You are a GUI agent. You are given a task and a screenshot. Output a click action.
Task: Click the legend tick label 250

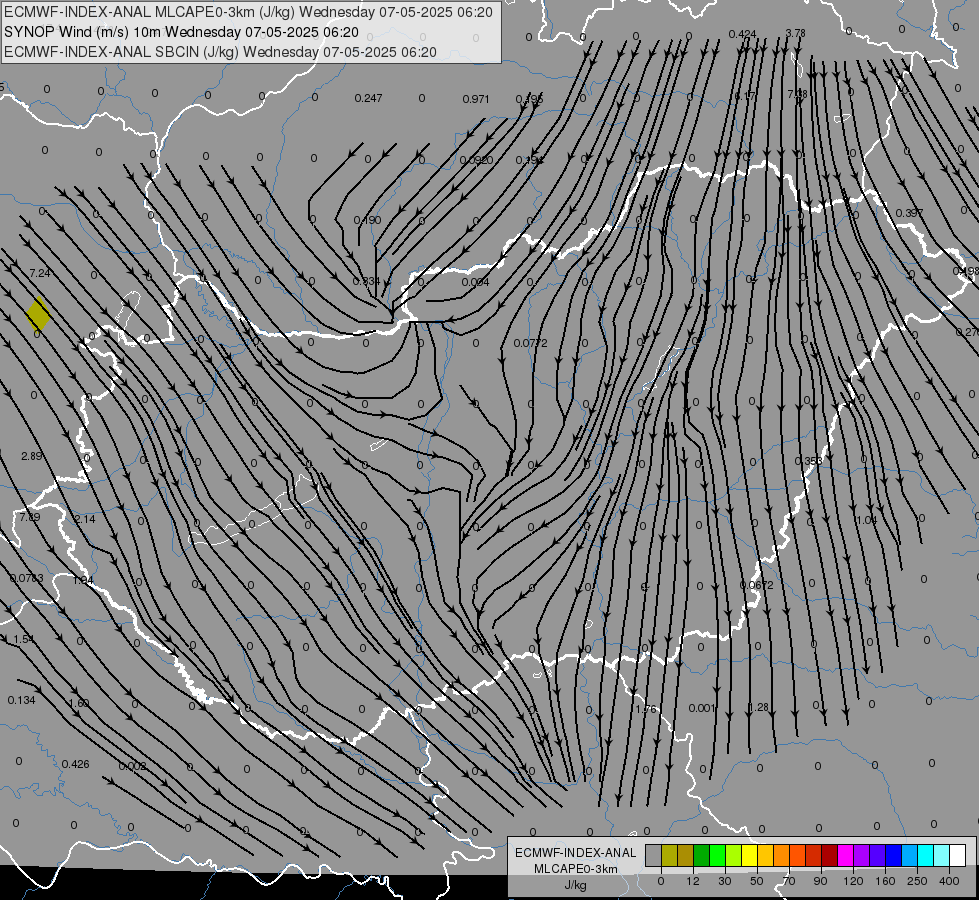tap(917, 881)
